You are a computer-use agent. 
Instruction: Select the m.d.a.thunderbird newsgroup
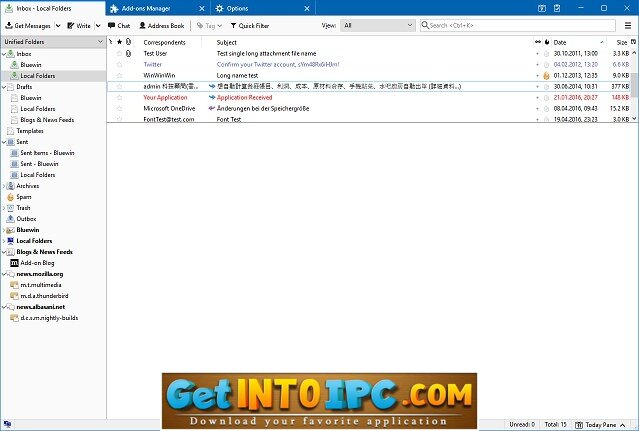click(44, 296)
